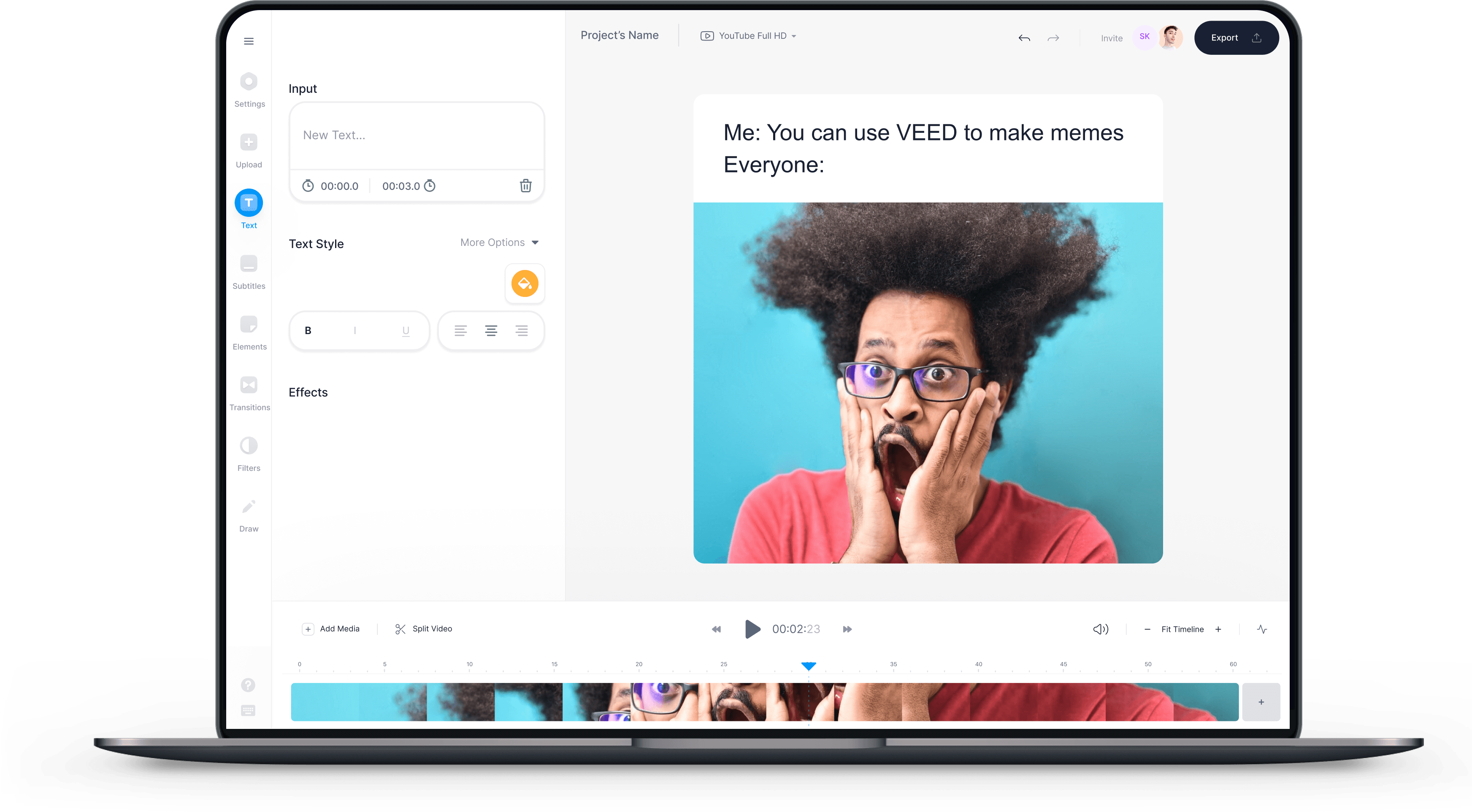Show keyboard shortcuts panel
The image size is (1472, 812).
pyautogui.click(x=248, y=710)
